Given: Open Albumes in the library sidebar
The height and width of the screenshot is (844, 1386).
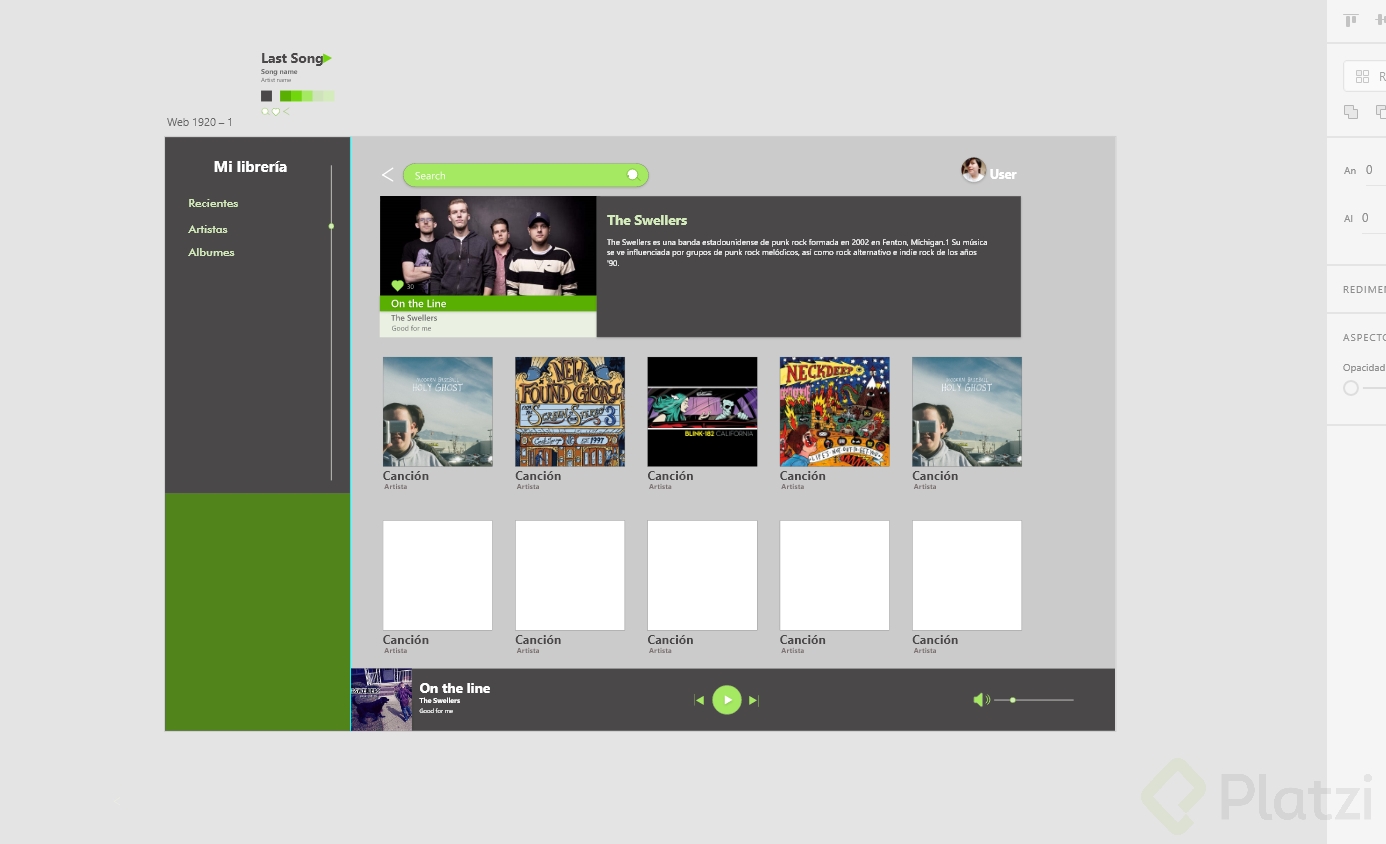Looking at the screenshot, I should 211,252.
